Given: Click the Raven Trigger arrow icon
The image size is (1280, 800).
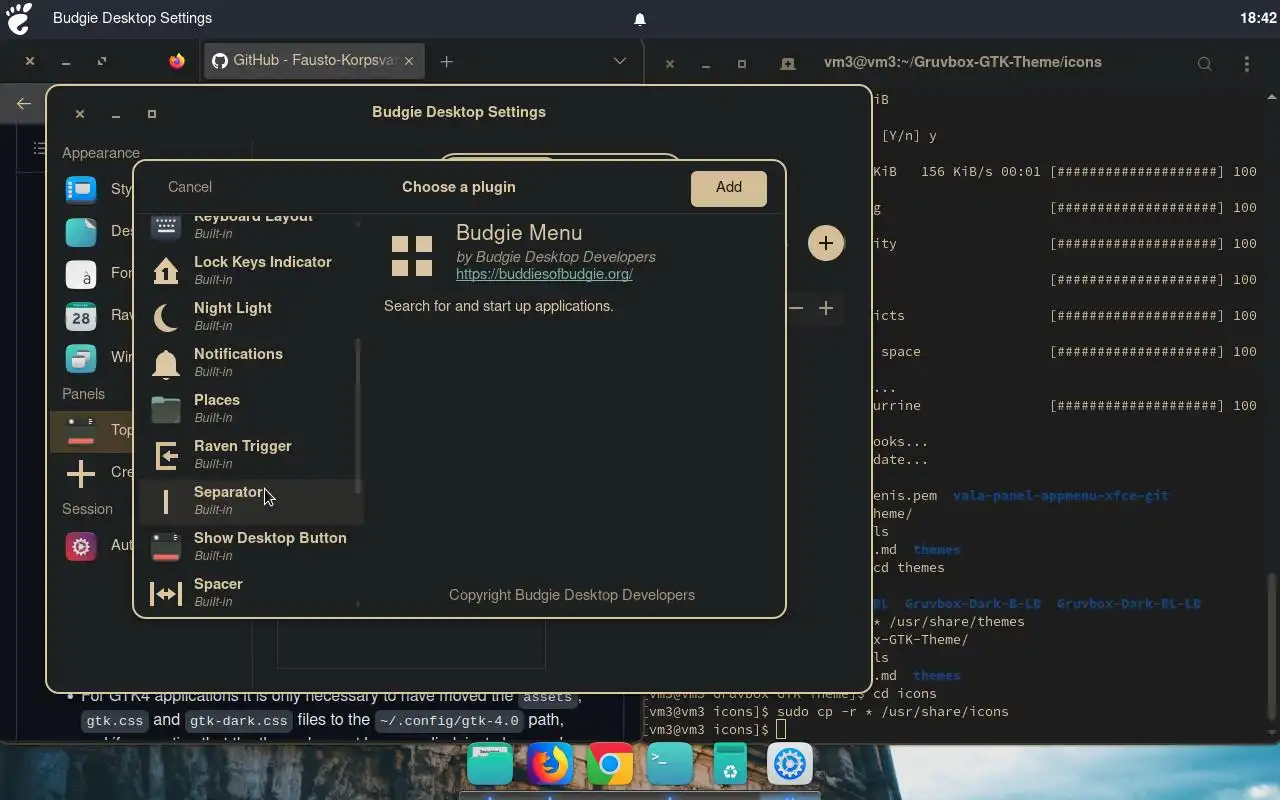Looking at the screenshot, I should pos(165,455).
